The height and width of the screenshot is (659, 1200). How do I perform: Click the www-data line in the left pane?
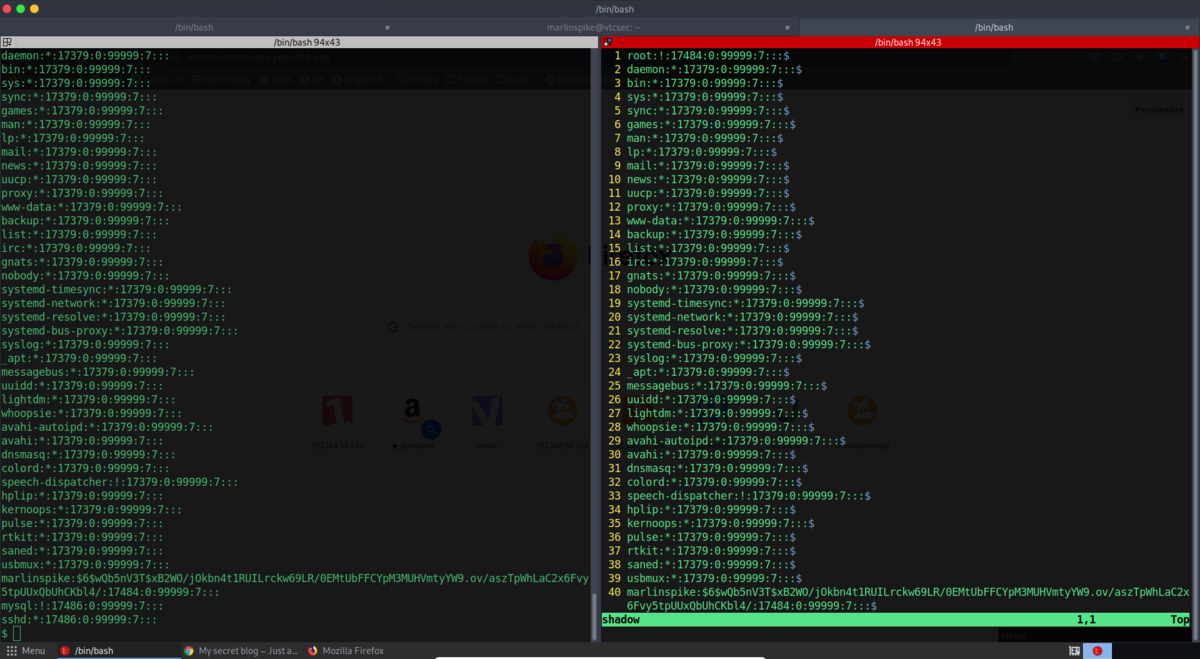coord(91,207)
